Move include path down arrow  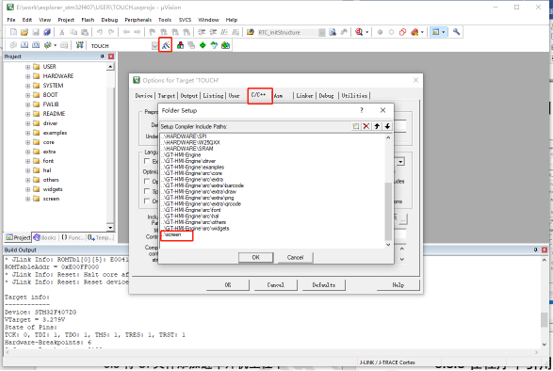tap(387, 126)
